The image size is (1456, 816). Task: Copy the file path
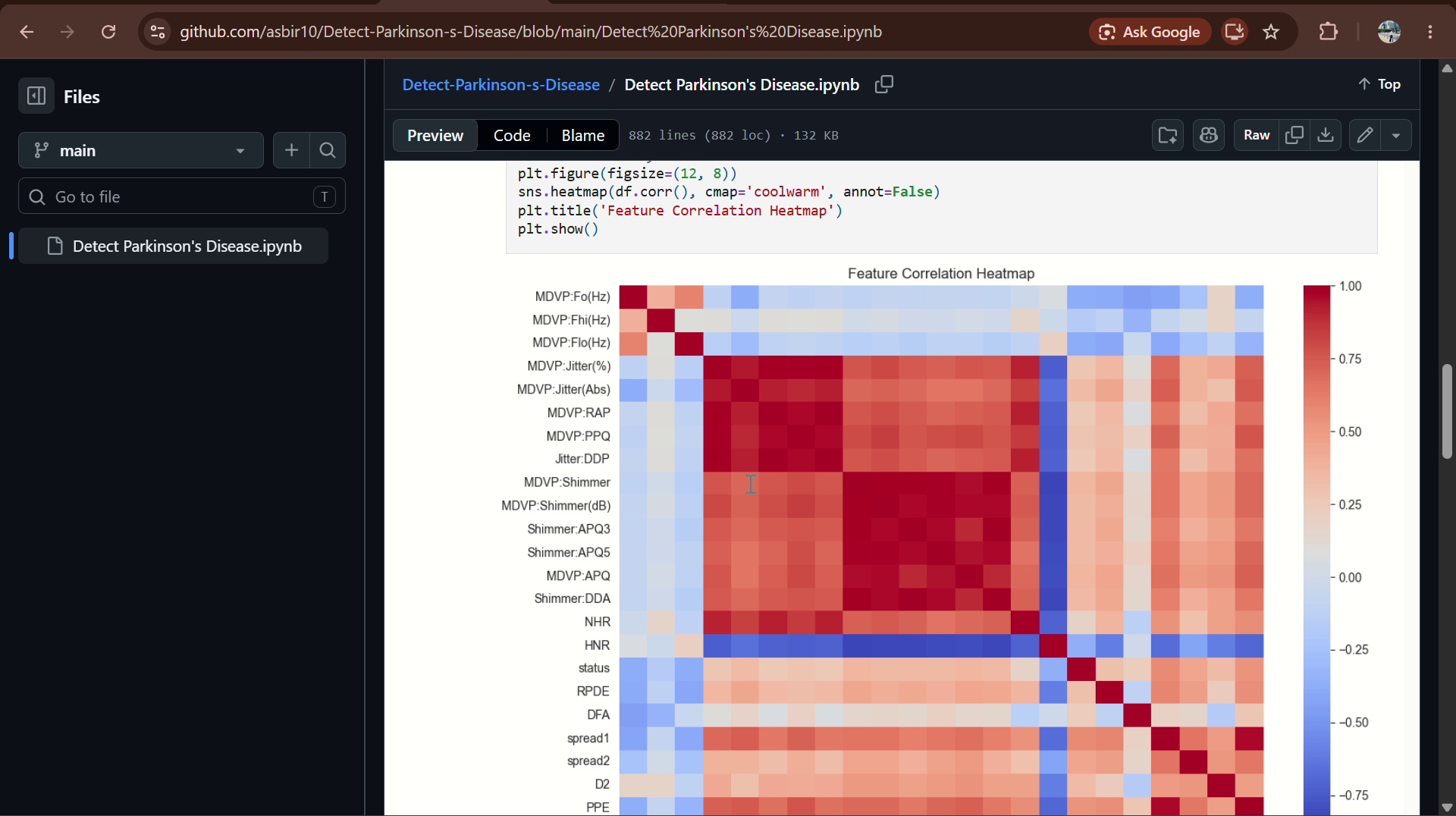(x=884, y=84)
